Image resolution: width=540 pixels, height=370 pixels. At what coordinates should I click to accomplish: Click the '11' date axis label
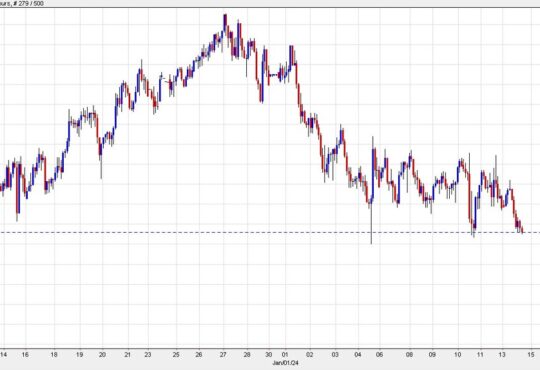tap(480, 354)
